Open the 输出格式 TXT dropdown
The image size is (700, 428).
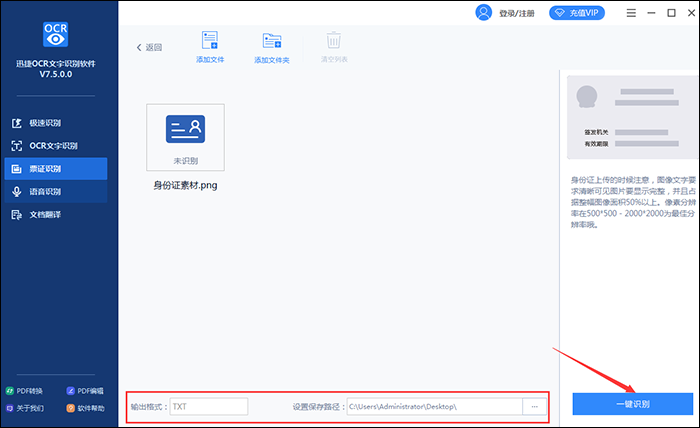[208, 407]
